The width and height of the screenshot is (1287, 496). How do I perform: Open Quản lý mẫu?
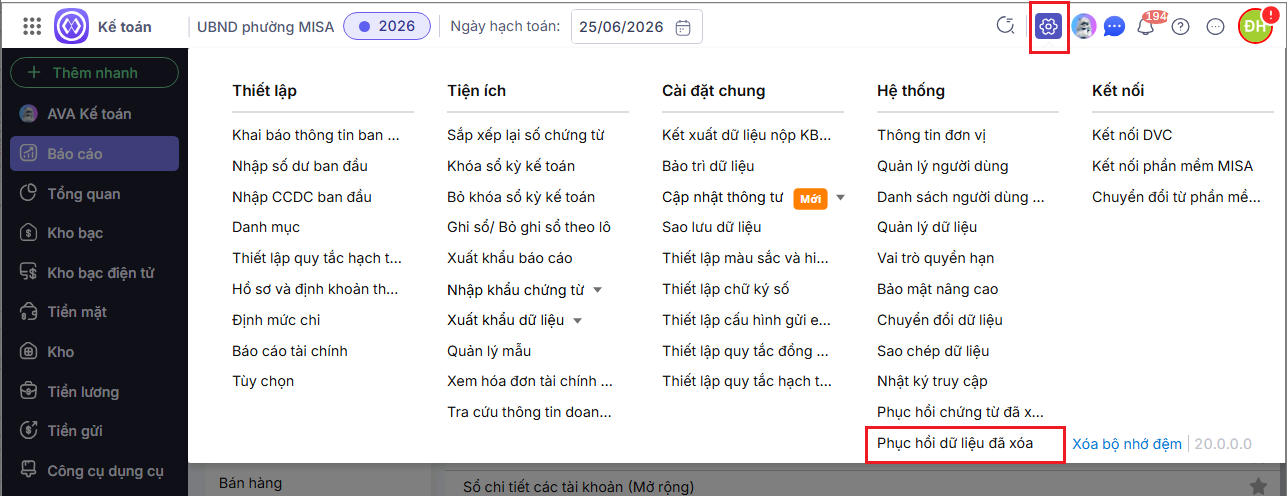coord(489,351)
